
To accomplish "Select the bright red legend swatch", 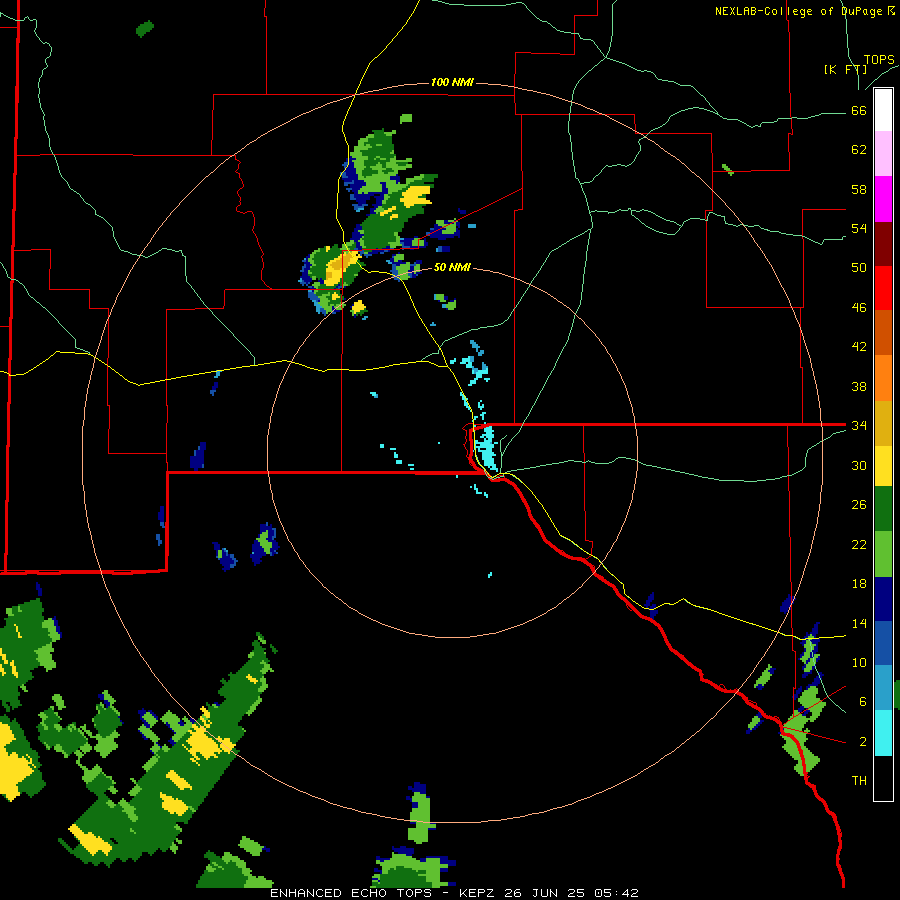I will [x=883, y=288].
